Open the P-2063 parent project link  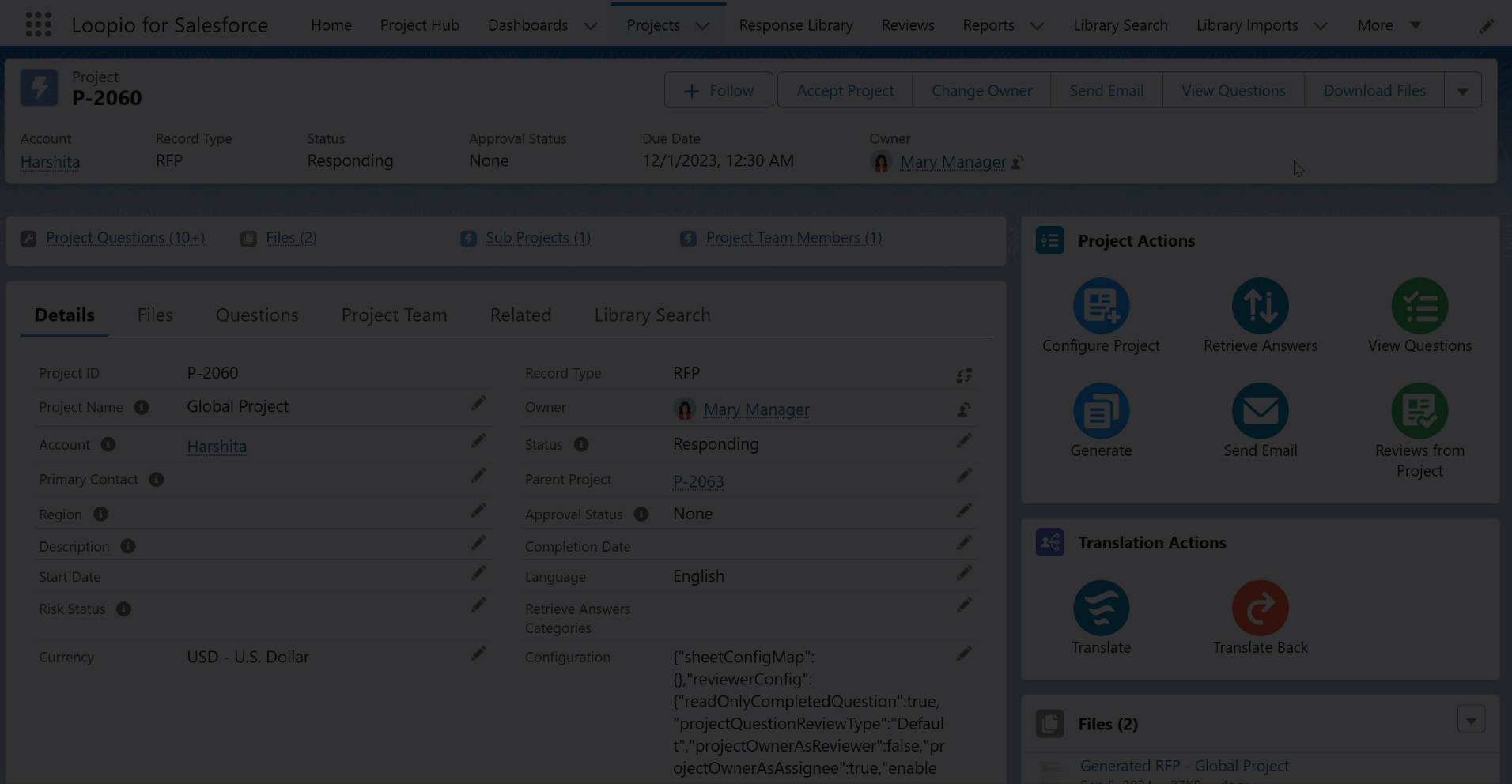coord(698,481)
